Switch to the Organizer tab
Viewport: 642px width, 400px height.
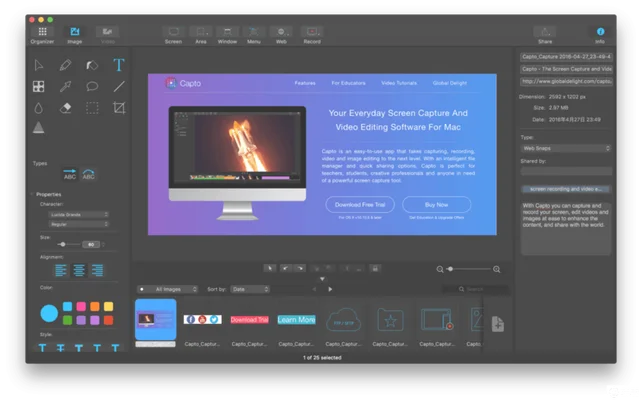point(42,35)
